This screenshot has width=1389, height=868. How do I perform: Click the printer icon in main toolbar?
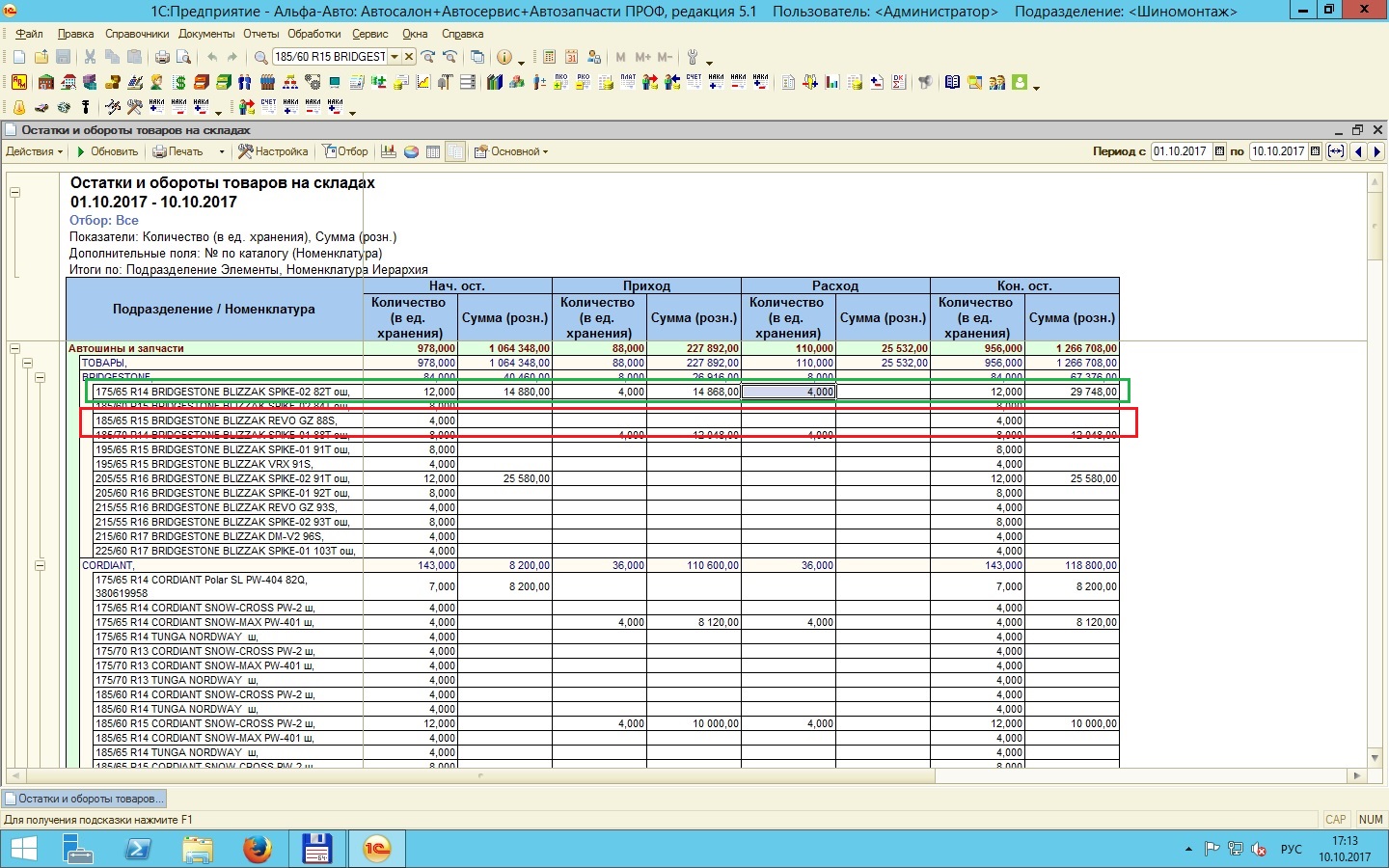162,57
